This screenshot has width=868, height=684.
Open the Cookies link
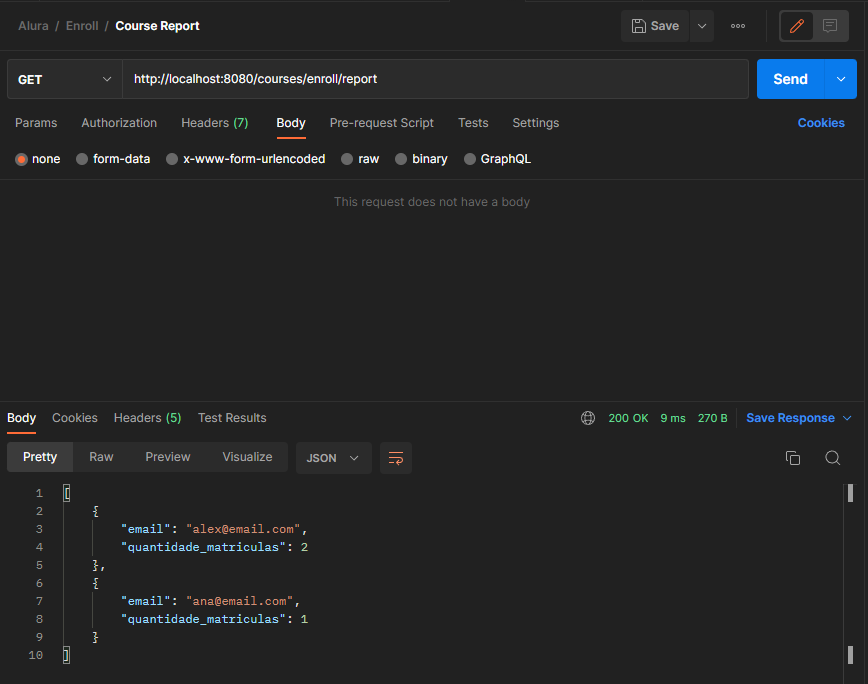(821, 123)
